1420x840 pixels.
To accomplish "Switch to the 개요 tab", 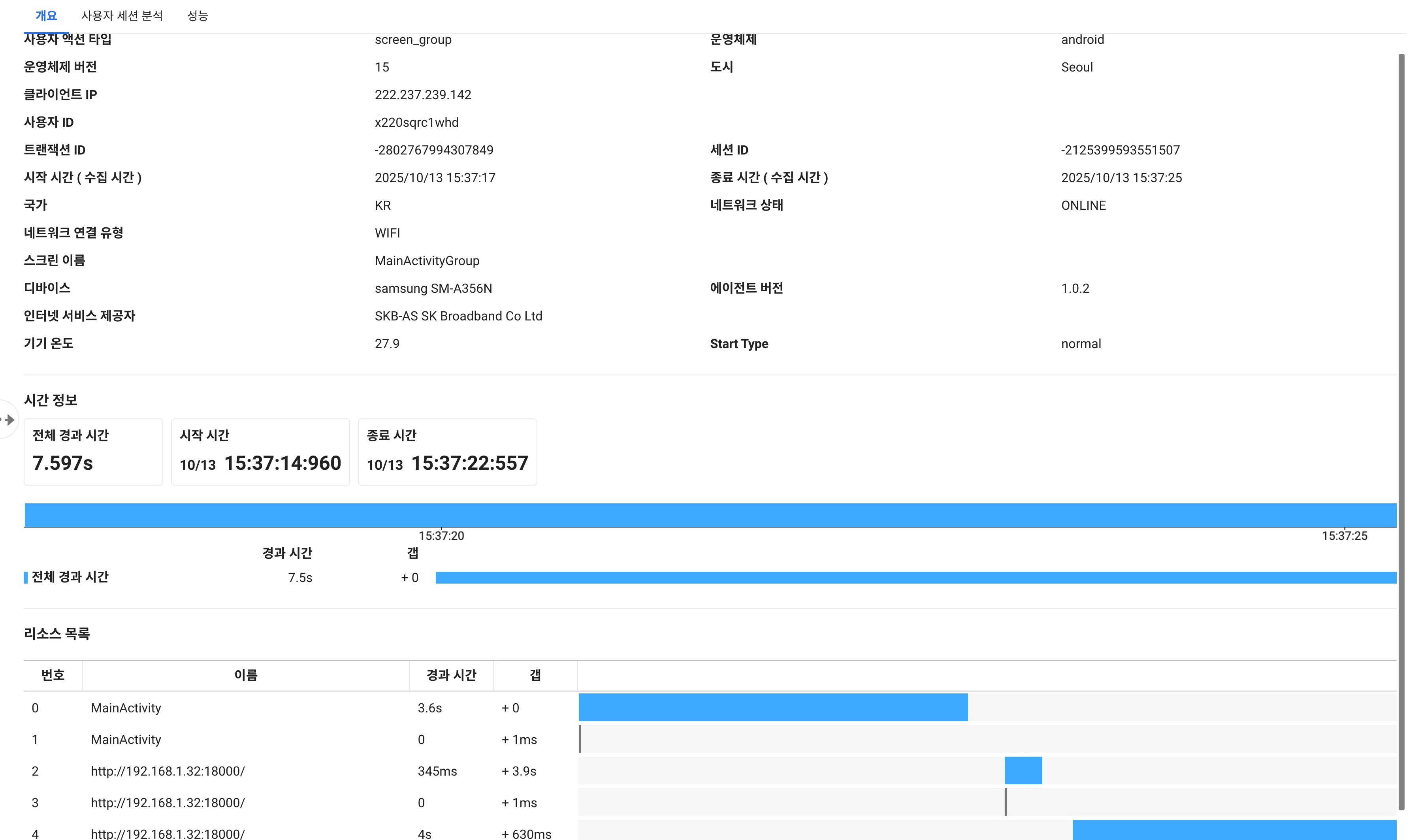I will click(46, 16).
